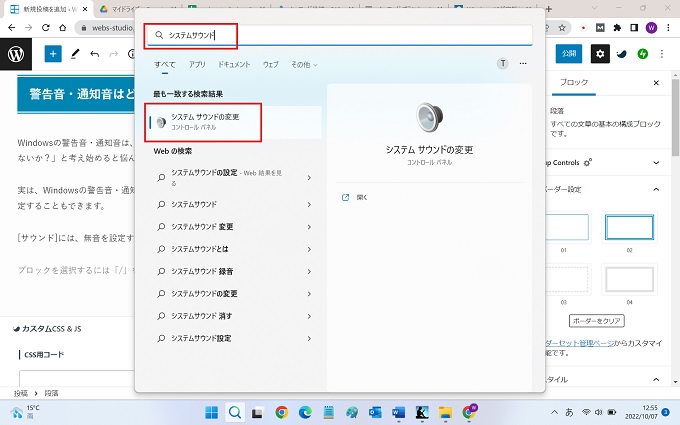This screenshot has width=680, height=425.
Task: Open the search panel three-dot options
Action: (x=523, y=64)
